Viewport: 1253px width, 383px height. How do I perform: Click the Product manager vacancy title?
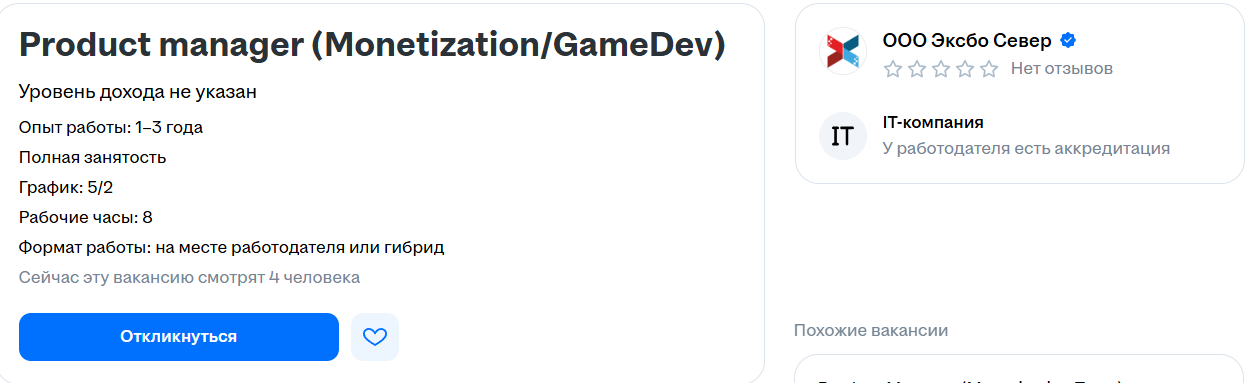tap(372, 45)
